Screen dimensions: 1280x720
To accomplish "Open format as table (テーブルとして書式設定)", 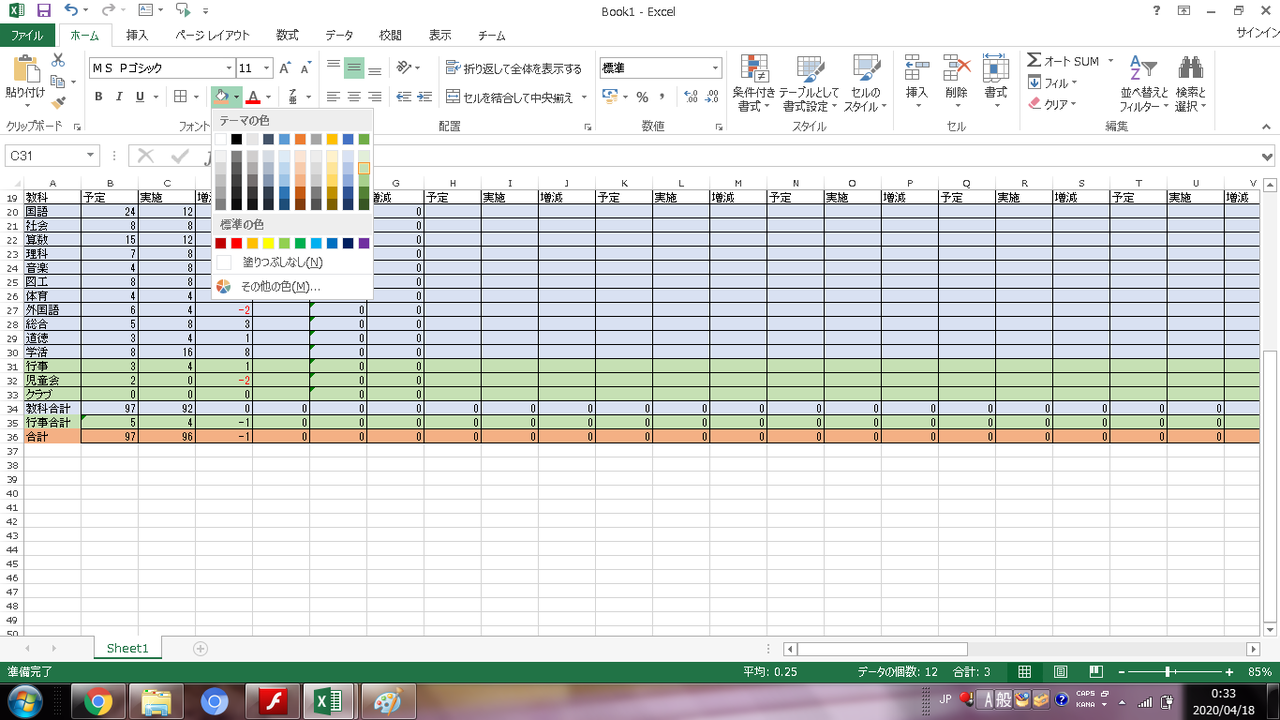I will click(810, 82).
